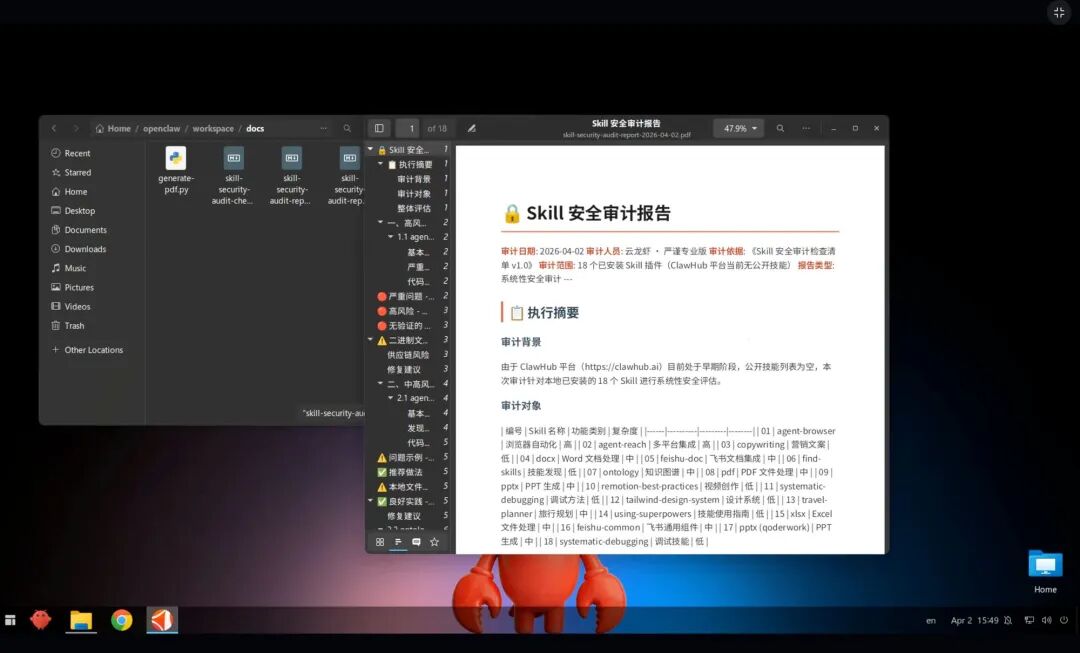
Task: Click docs in the Files path bar
Action: [x=255, y=128]
